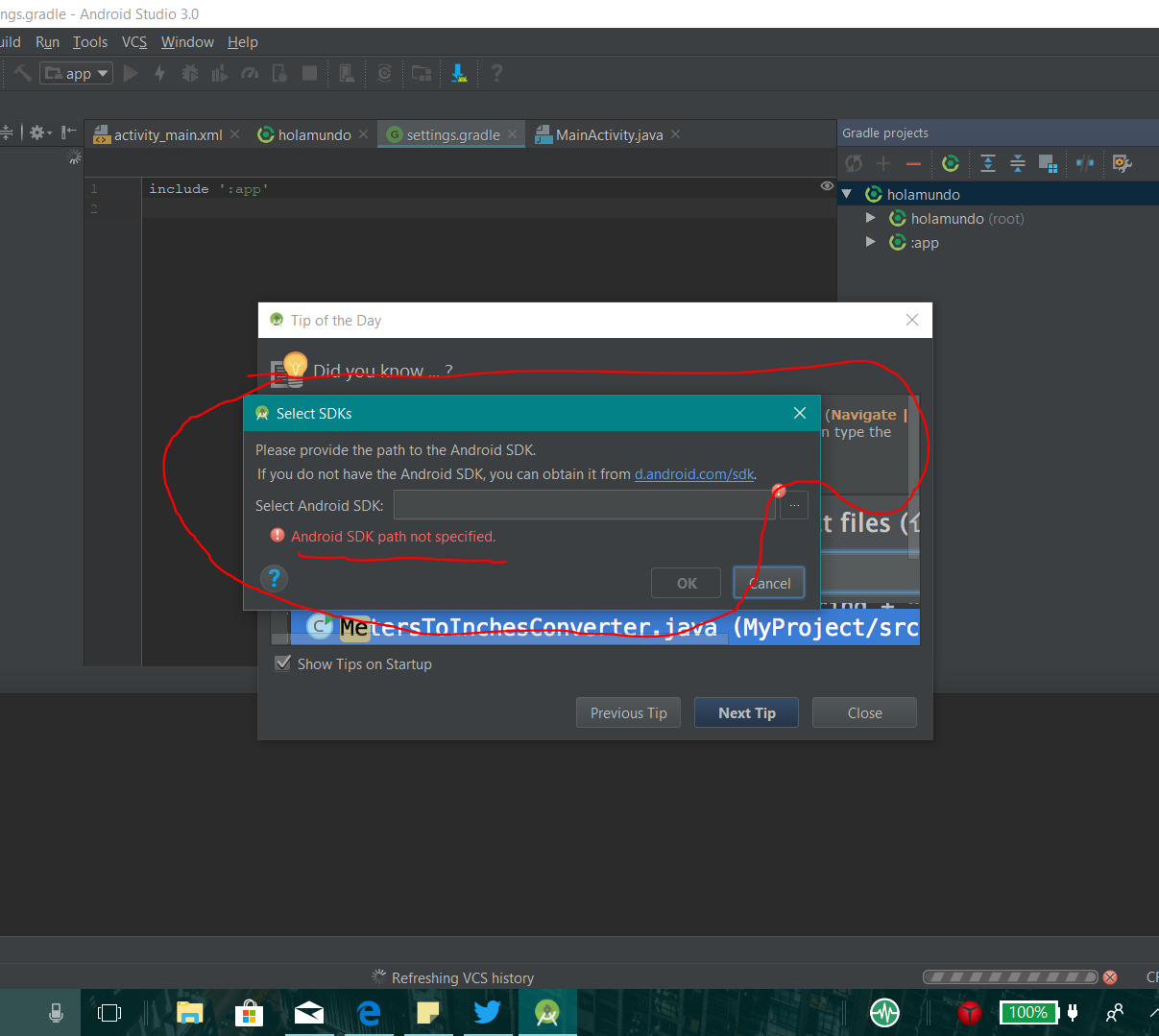Expand the :app Gradle node
Viewport: 1159px width, 1036px height.
pos(870,242)
